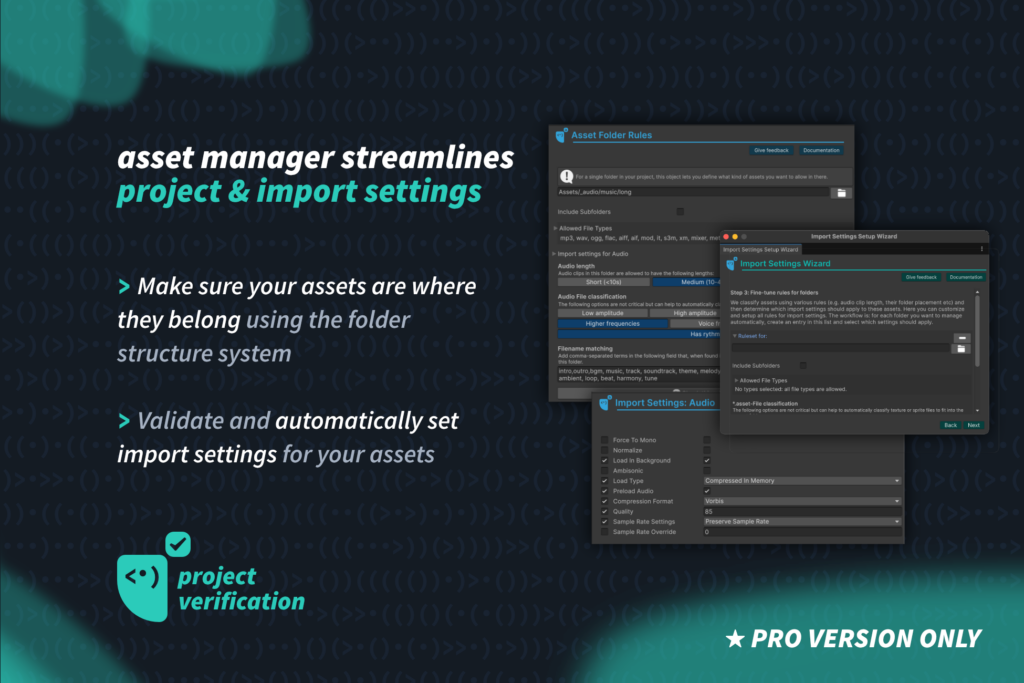This screenshot has width=1024, height=683.
Task: Edit Sample Rate Override field value 0
Action: coord(803,532)
